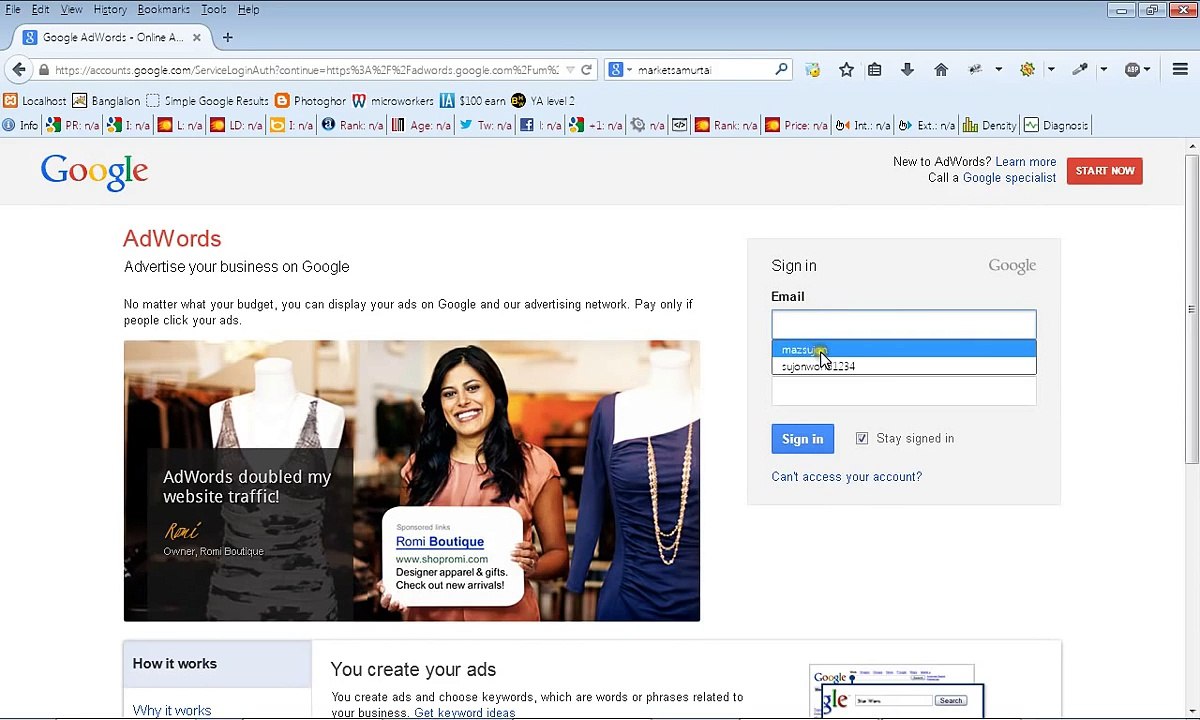Click the Google logo

94,172
